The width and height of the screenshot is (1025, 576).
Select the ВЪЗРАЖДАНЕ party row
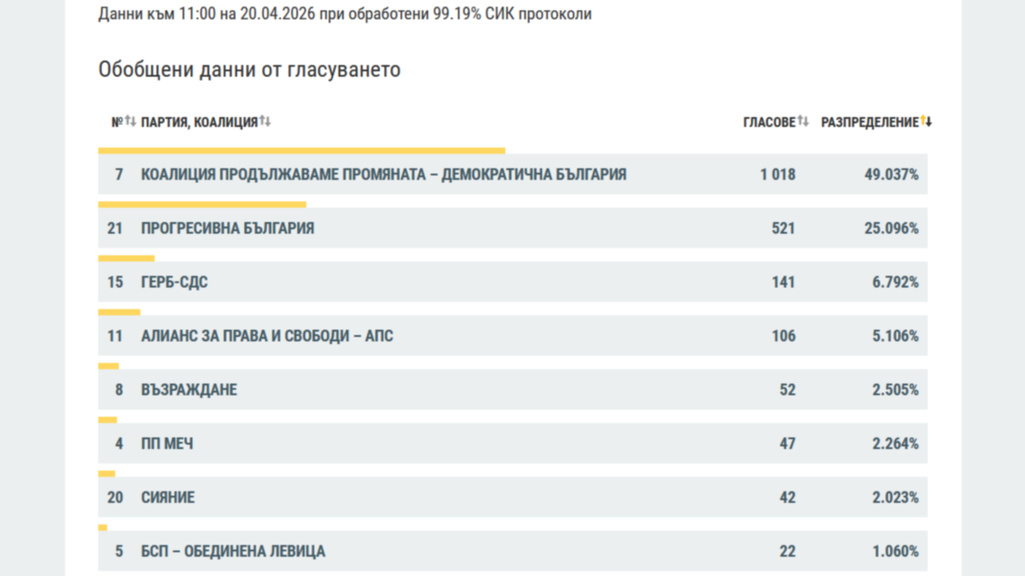point(189,390)
